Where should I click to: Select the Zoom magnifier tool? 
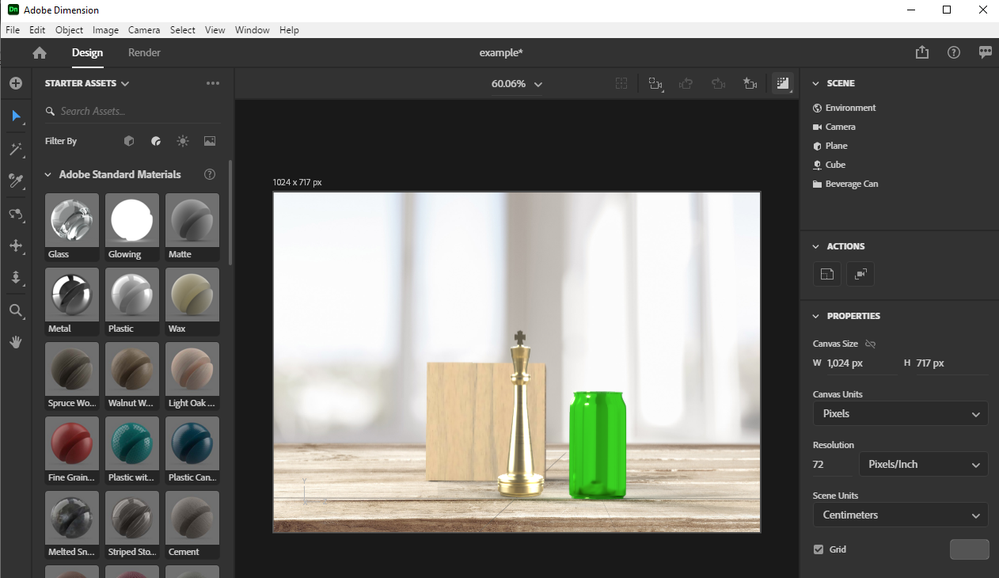click(16, 311)
